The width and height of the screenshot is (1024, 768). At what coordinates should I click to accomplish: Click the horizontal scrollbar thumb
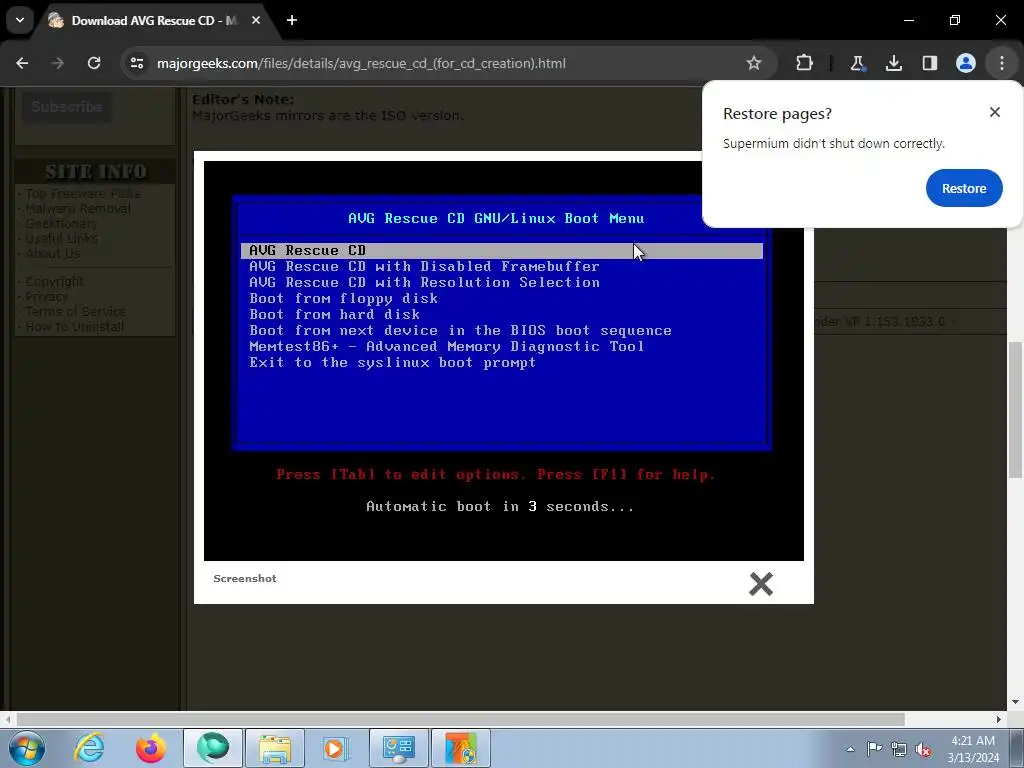tap(460, 719)
